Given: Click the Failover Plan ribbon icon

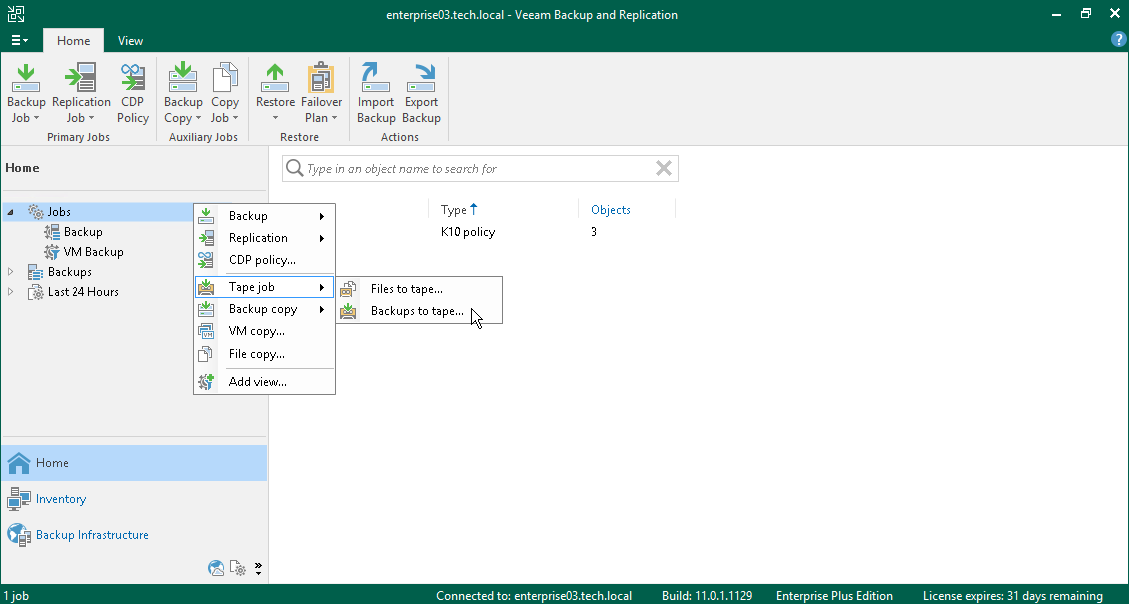Looking at the screenshot, I should coord(321,78).
